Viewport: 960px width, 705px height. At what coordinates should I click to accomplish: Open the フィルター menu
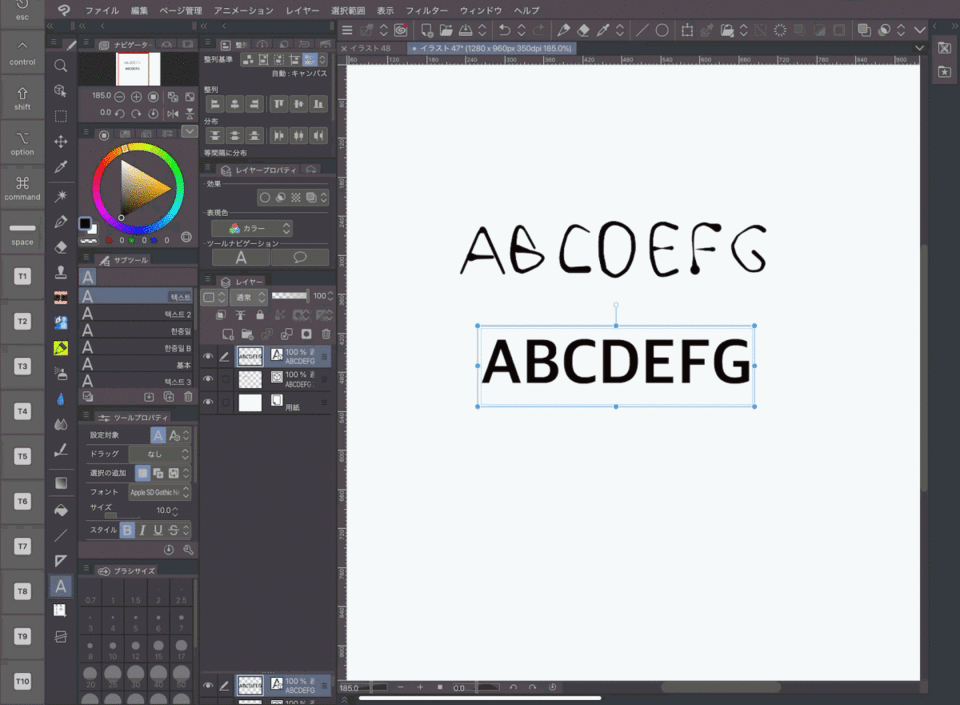[x=427, y=10]
